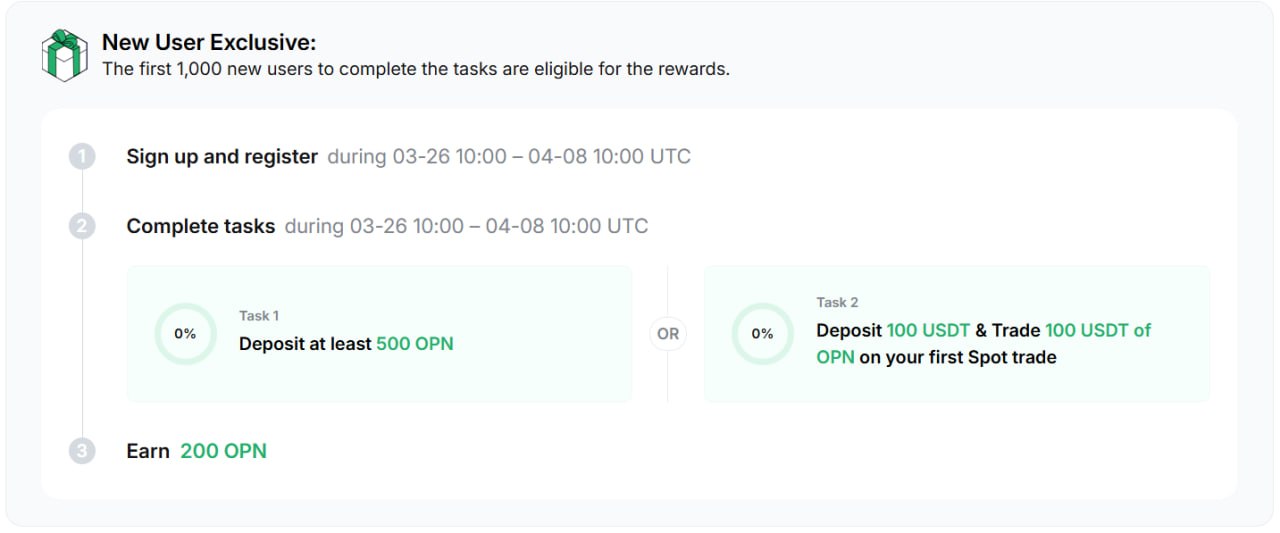The width and height of the screenshot is (1280, 533).
Task: Click the New User Exclusive heading
Action: click(x=209, y=43)
